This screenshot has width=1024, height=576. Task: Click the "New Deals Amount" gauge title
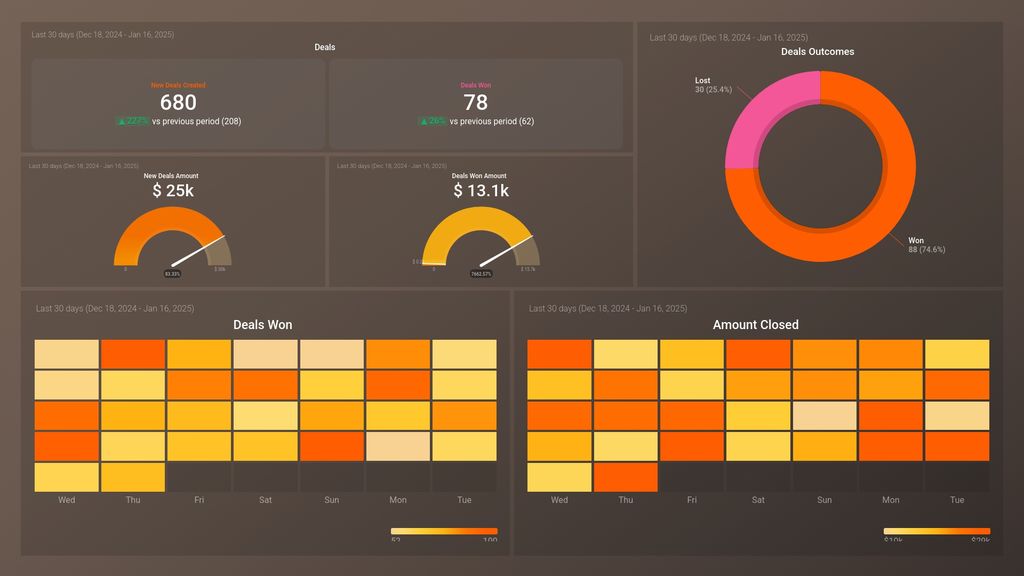pyautogui.click(x=171, y=176)
